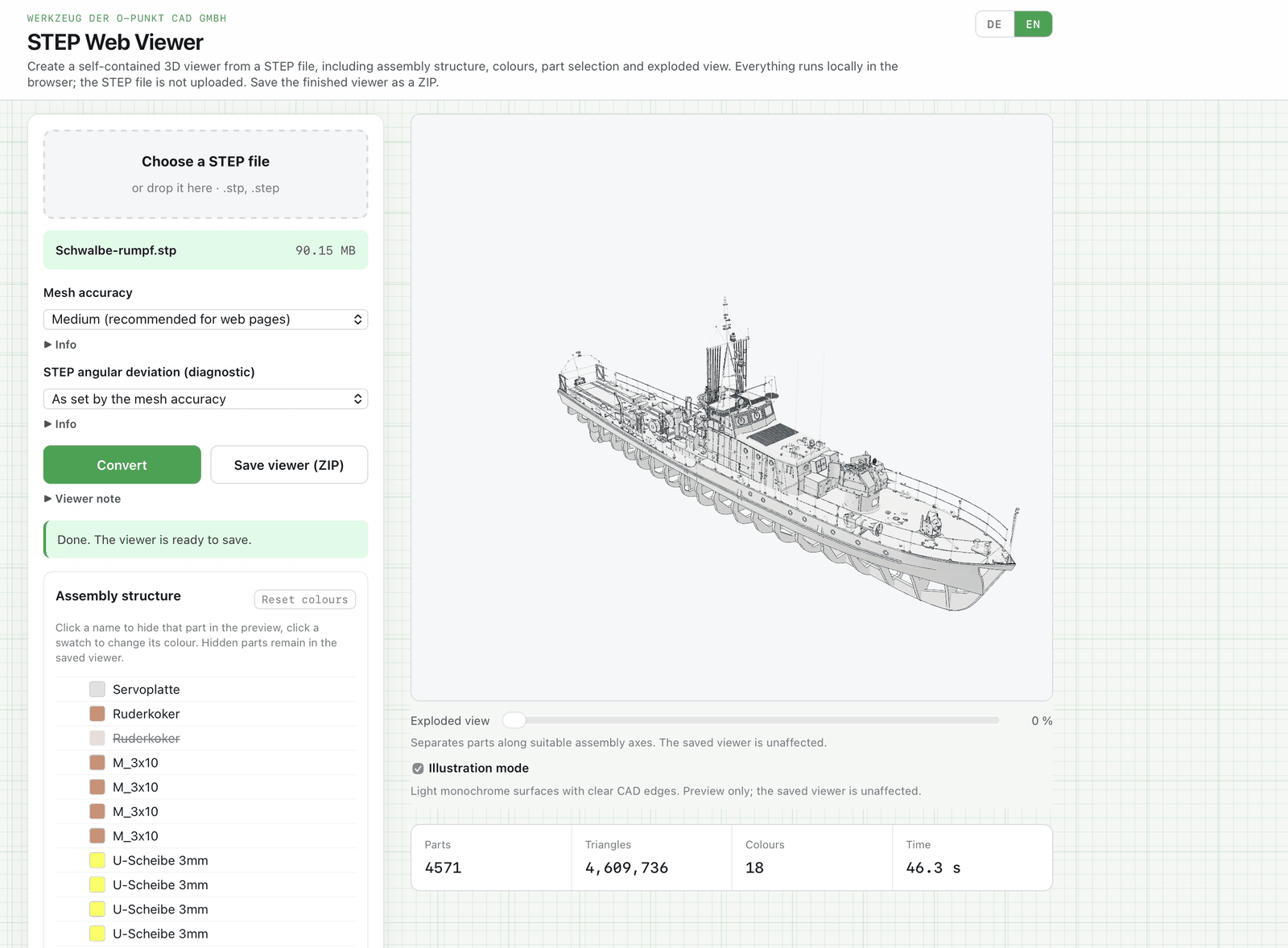The height and width of the screenshot is (948, 1288).
Task: Click the Triangles value 4,609,736
Action: 626,868
